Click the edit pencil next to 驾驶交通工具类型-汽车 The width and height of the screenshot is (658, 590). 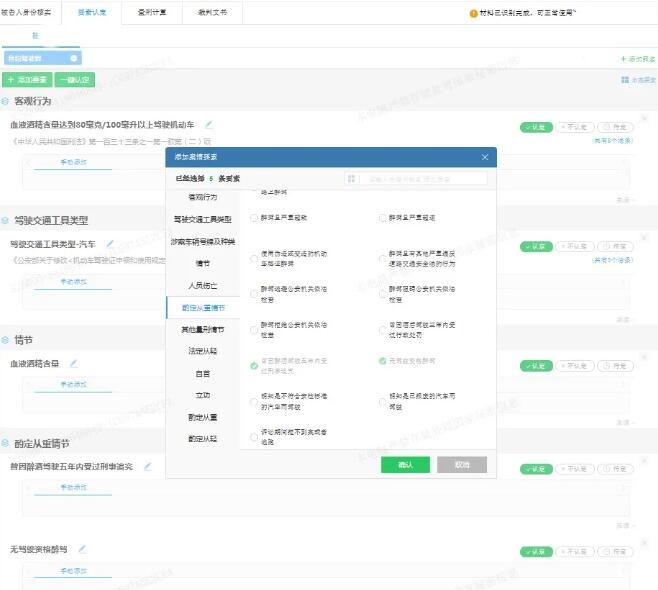pos(110,243)
